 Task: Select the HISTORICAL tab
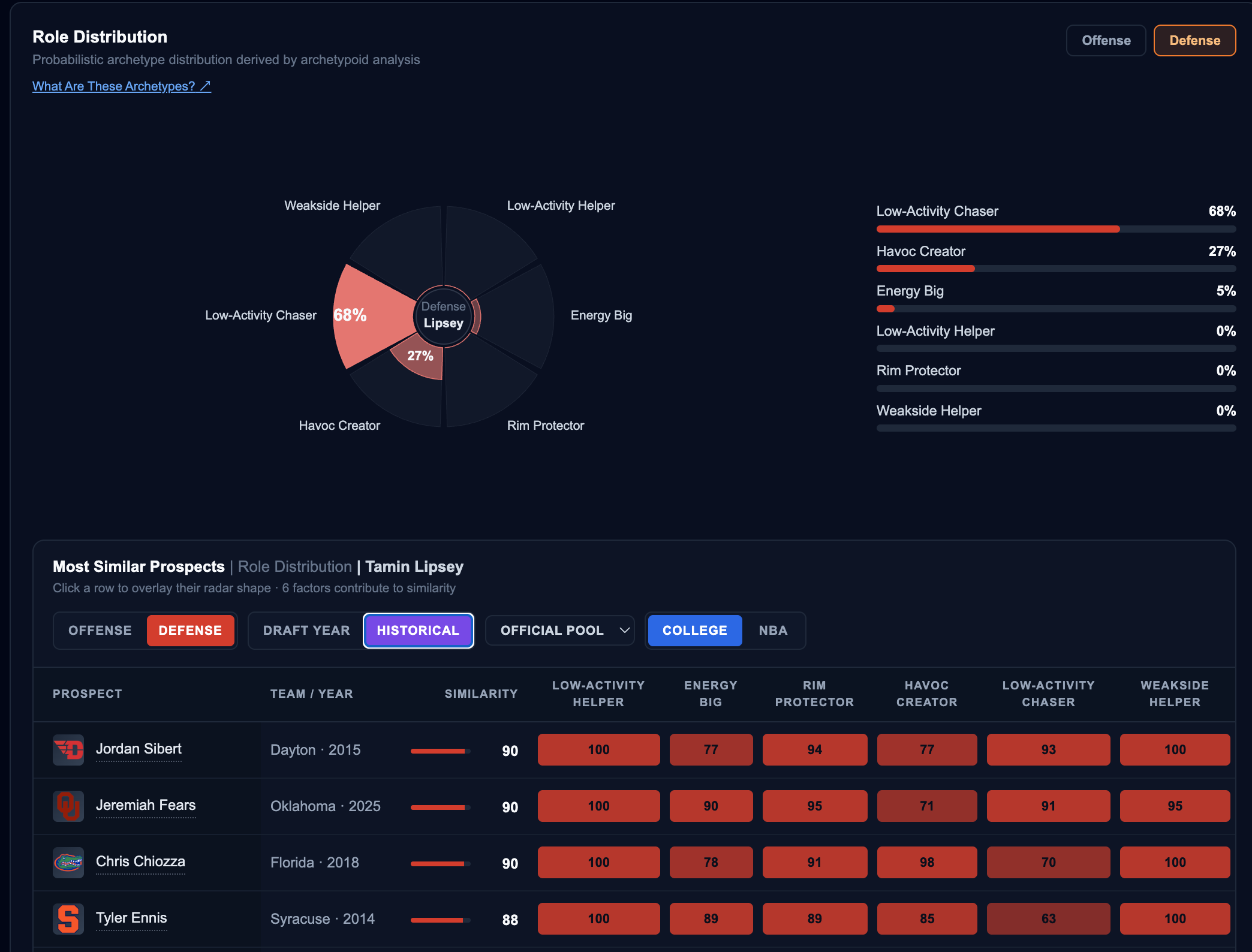click(x=418, y=631)
